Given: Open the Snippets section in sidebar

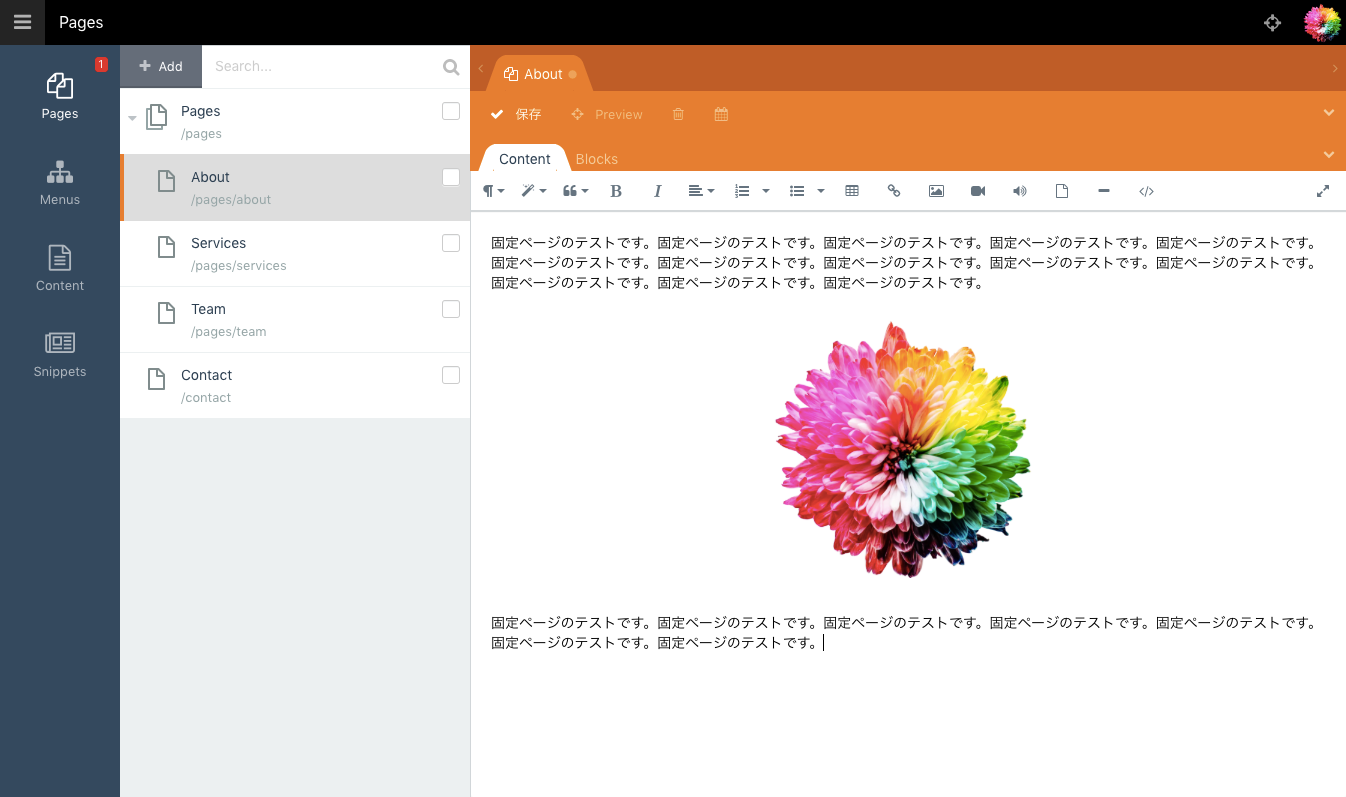Looking at the screenshot, I should [x=60, y=355].
